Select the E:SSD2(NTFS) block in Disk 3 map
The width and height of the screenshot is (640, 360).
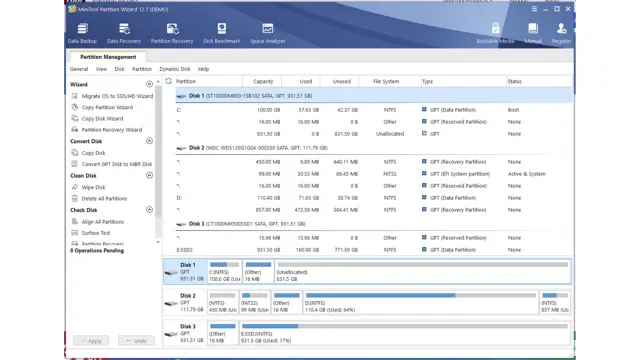pos(404,333)
